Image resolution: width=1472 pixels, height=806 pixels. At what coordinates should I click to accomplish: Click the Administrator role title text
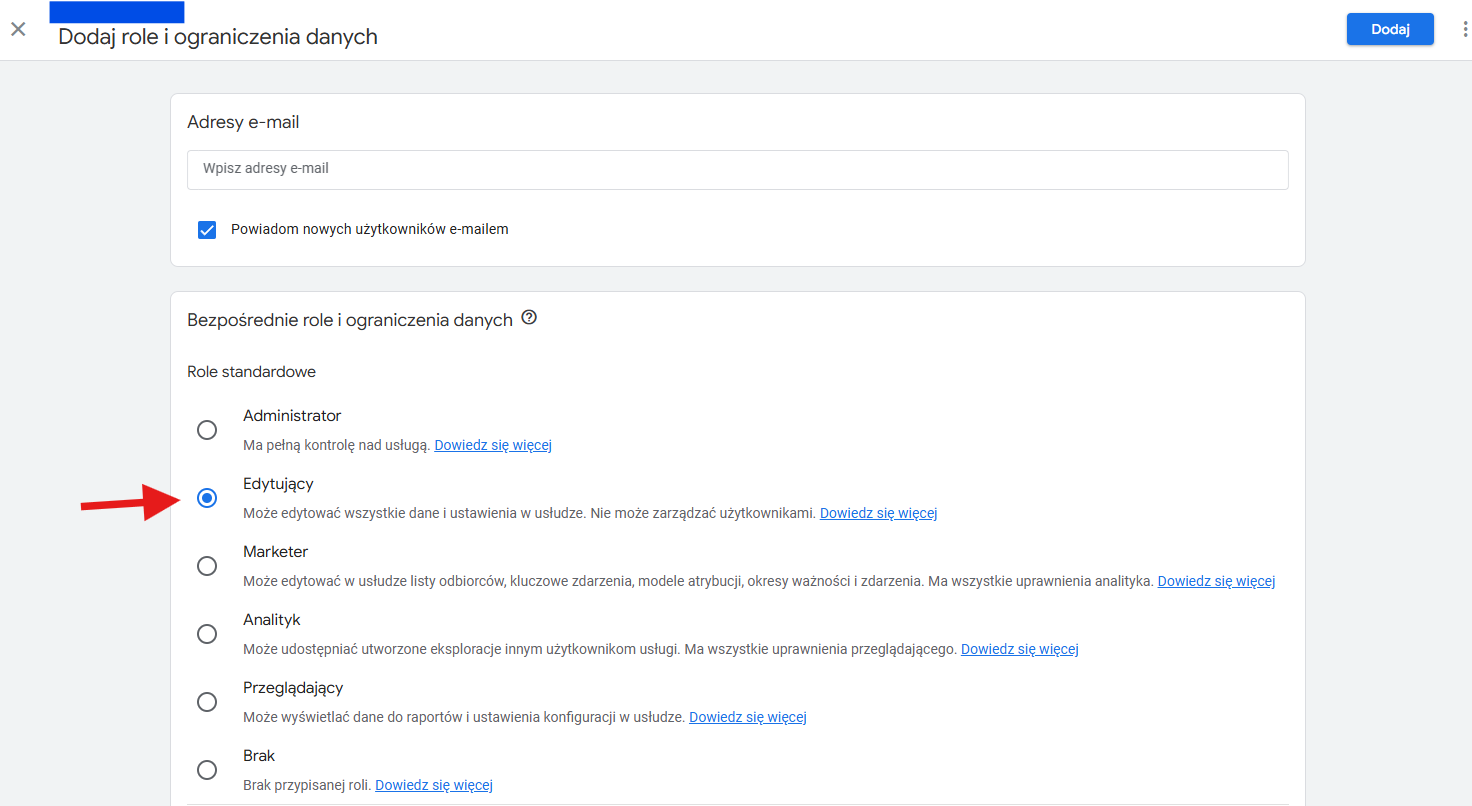(292, 416)
